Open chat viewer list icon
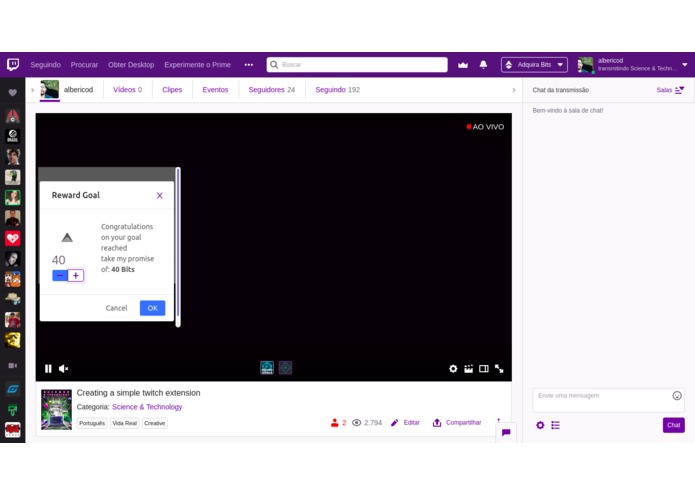Screen dimensions: 695x494 click(x=555, y=425)
